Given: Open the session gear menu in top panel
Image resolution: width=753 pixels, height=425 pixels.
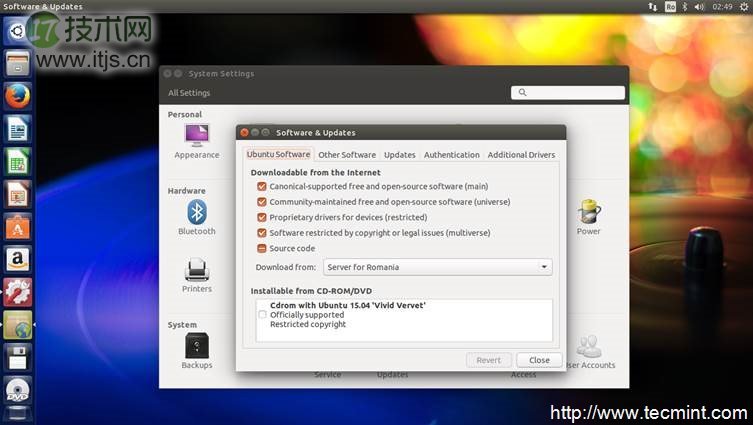Looking at the screenshot, I should 743,7.
